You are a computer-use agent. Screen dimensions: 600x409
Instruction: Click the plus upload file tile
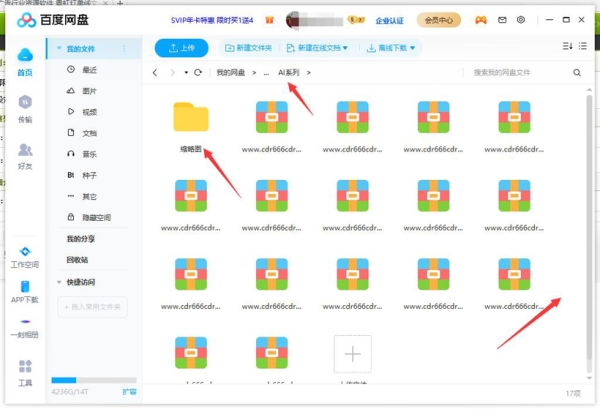click(352, 354)
